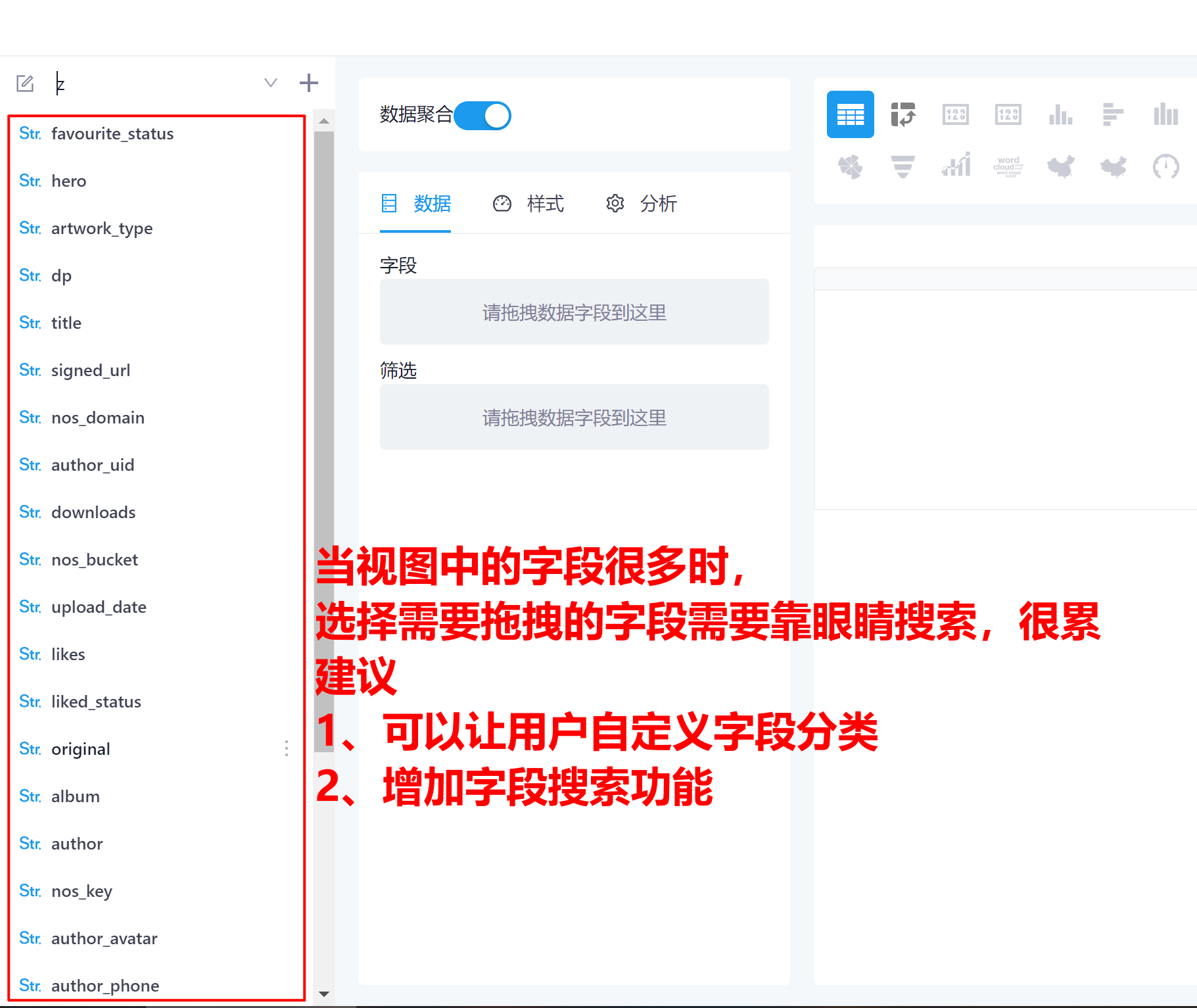This screenshot has height=1008, width=1197.
Task: Click the edit pencil icon above fields
Action: 24,83
